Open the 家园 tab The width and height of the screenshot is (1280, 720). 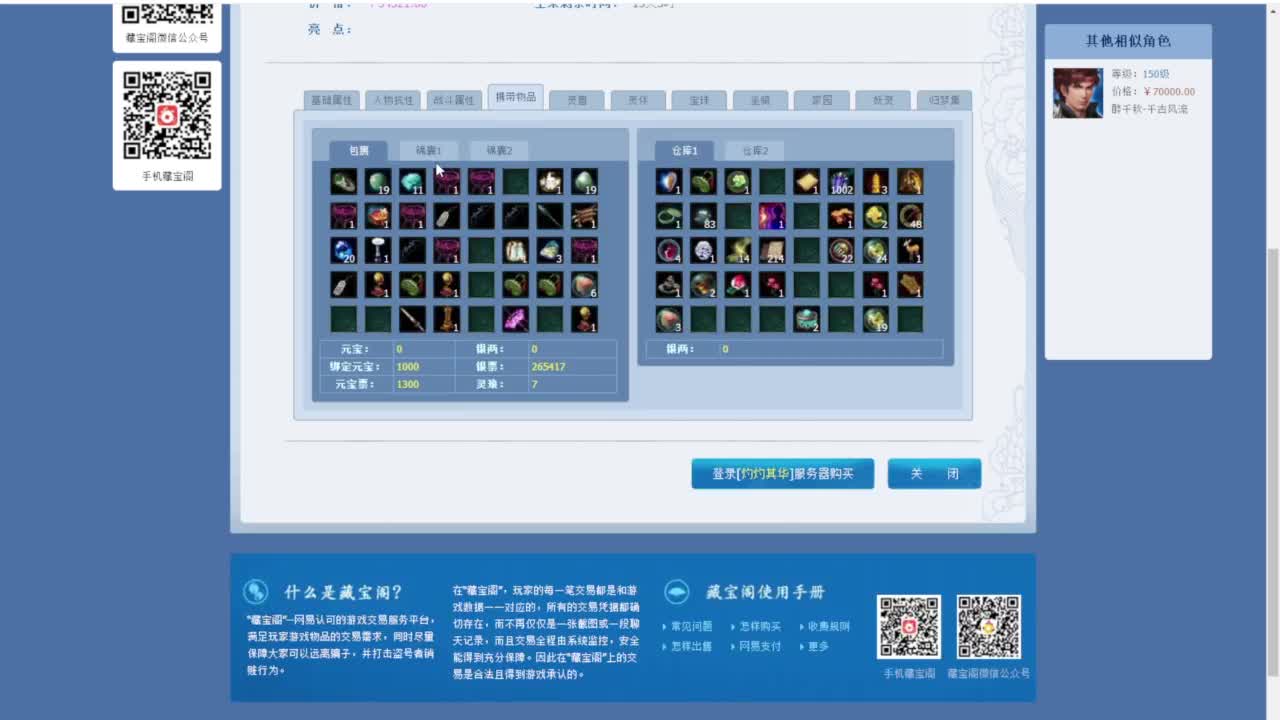coord(822,100)
